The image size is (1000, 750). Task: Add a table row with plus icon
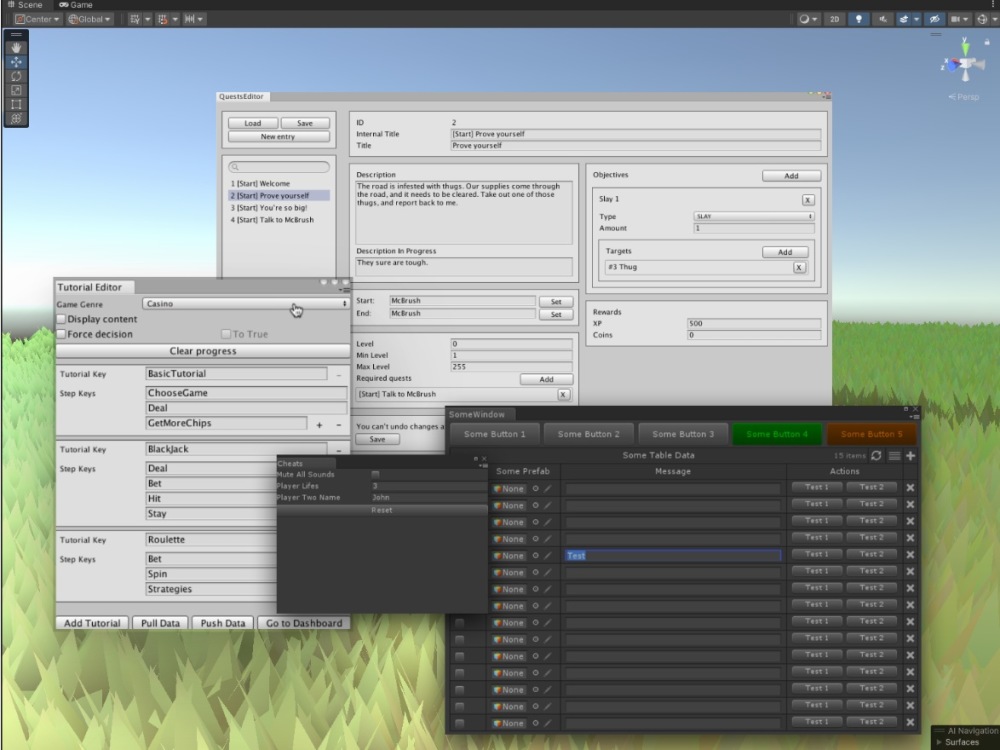click(x=910, y=455)
